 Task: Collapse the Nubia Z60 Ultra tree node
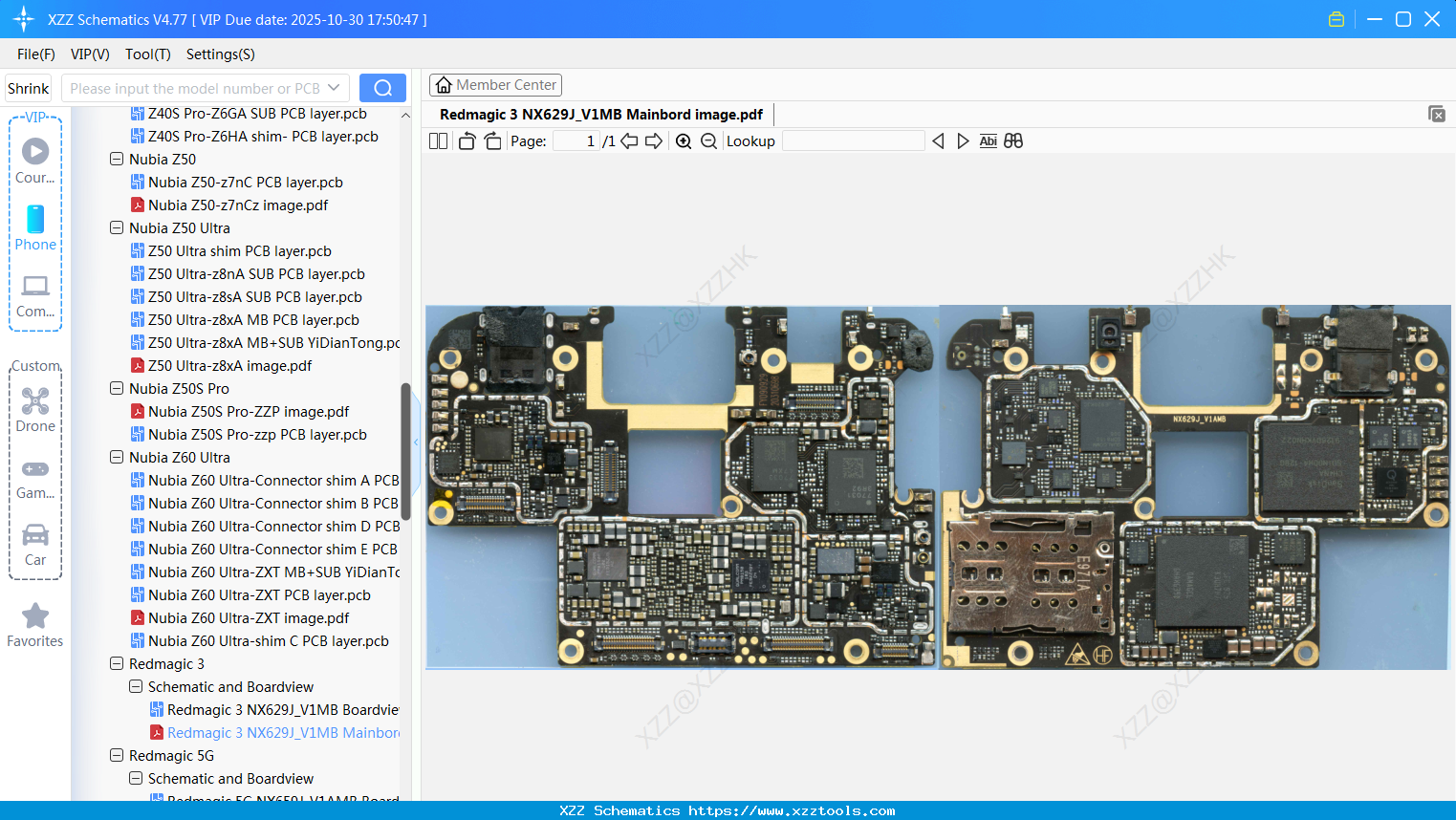click(x=116, y=457)
